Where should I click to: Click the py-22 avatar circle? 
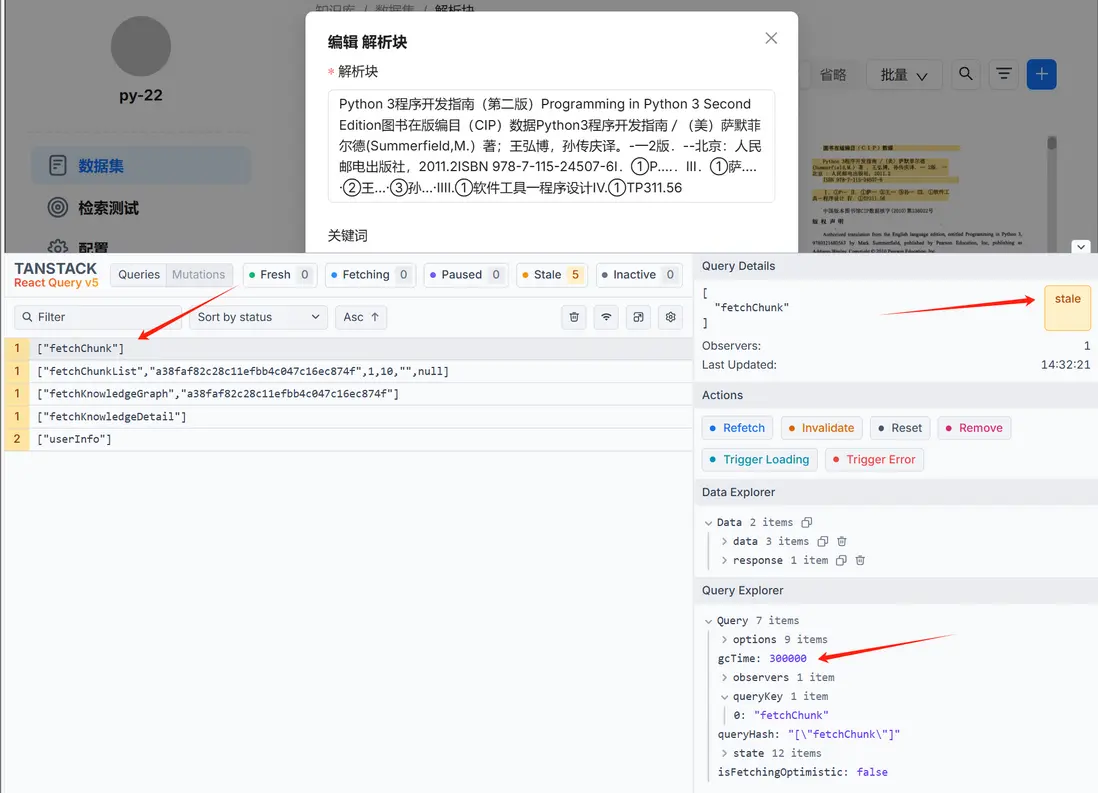point(141,46)
